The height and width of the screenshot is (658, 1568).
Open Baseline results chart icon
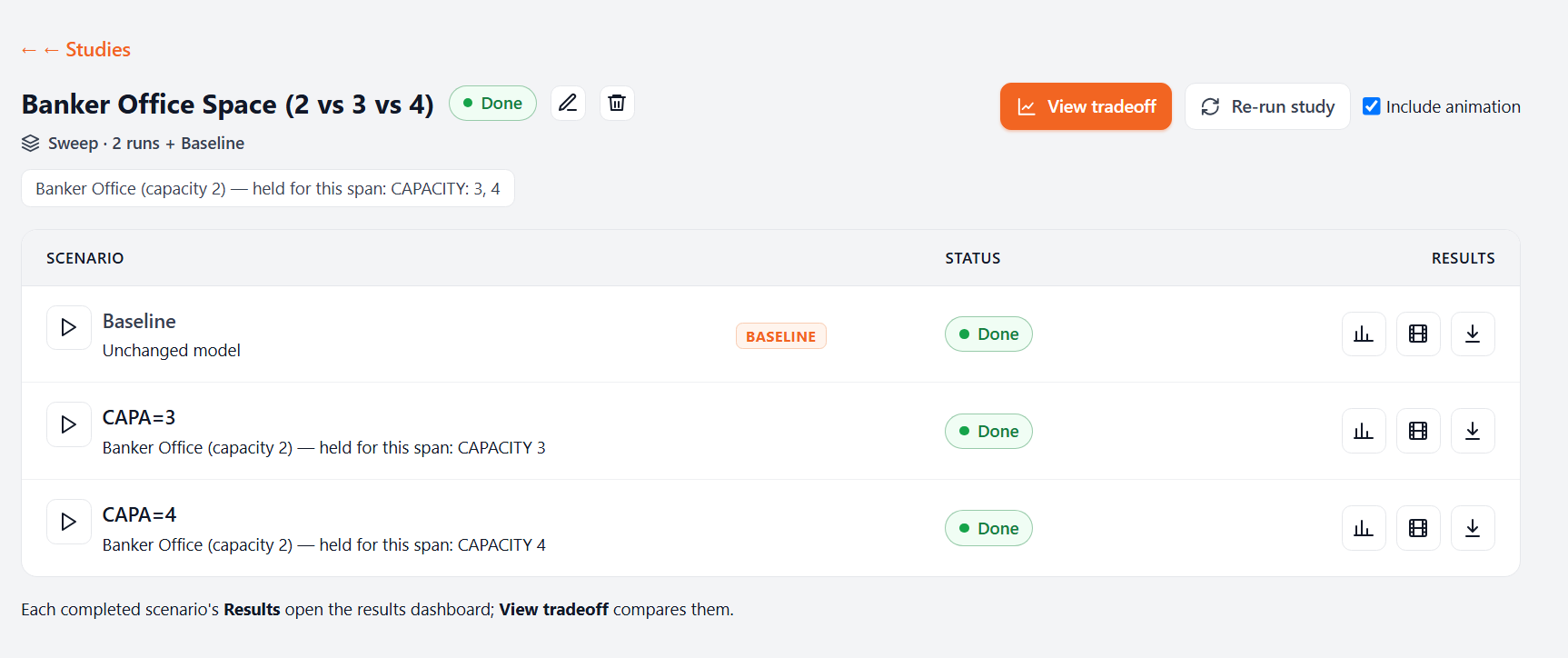pos(1364,334)
